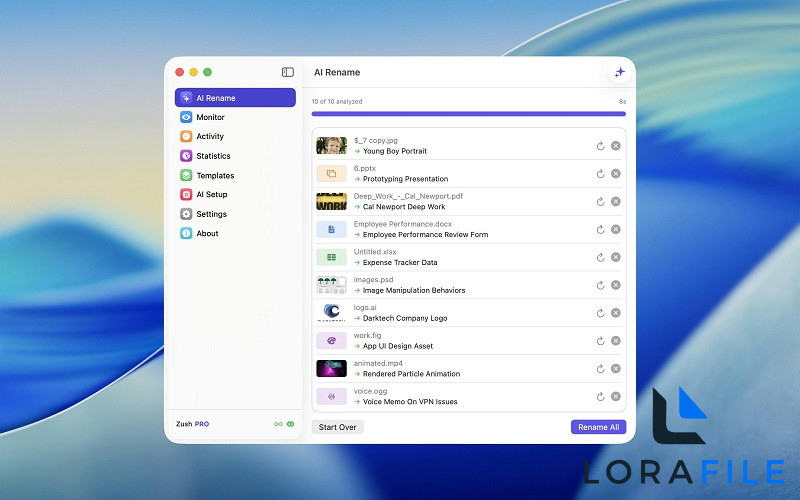Regenerate name for Untitled.xlsx

pos(601,257)
